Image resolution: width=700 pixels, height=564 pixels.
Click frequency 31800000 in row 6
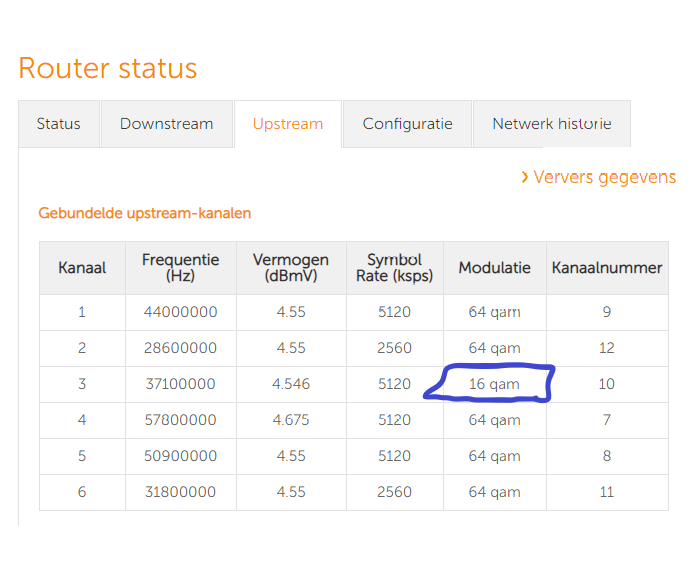click(180, 492)
